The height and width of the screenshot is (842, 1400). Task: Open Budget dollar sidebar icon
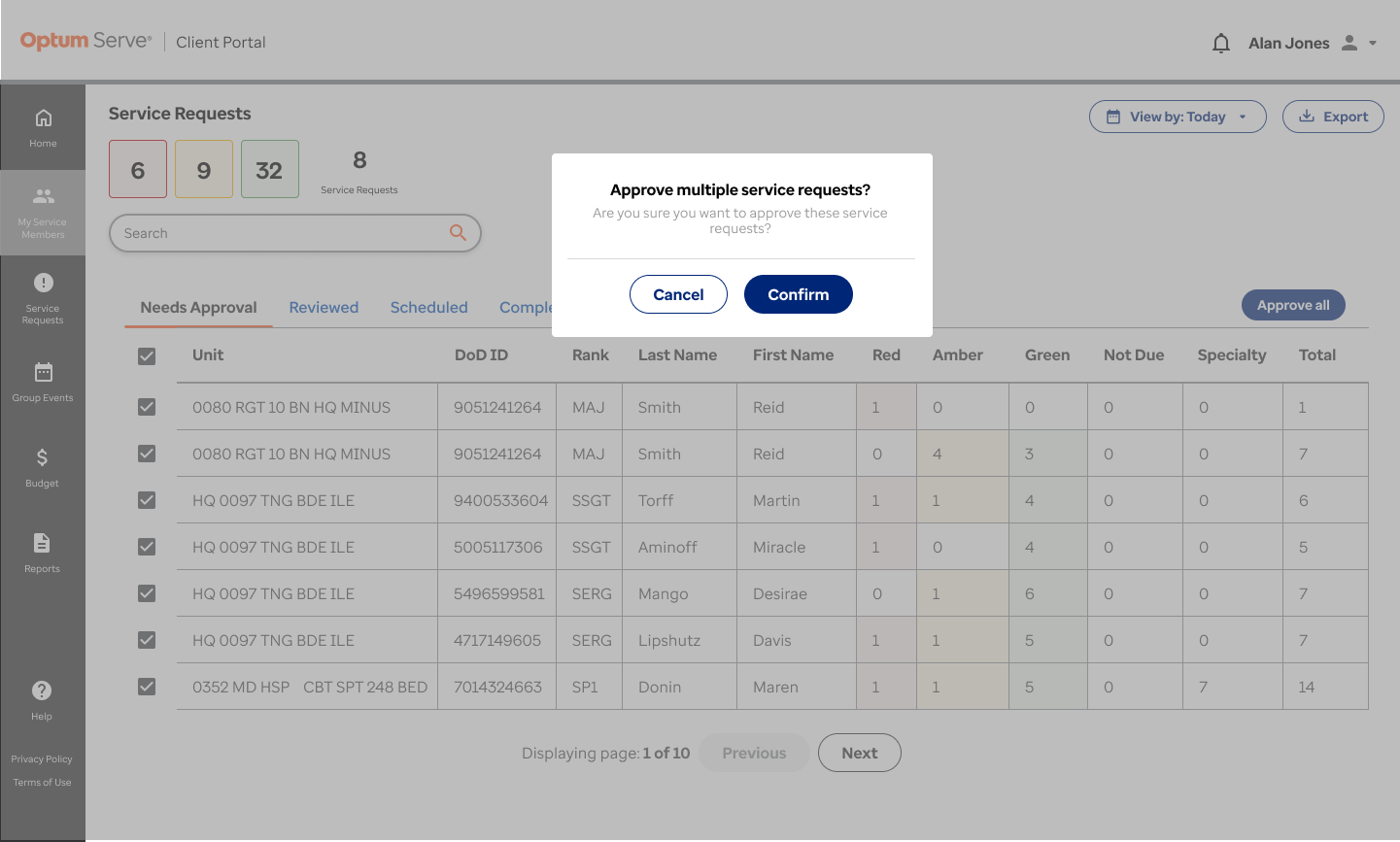click(x=42, y=457)
